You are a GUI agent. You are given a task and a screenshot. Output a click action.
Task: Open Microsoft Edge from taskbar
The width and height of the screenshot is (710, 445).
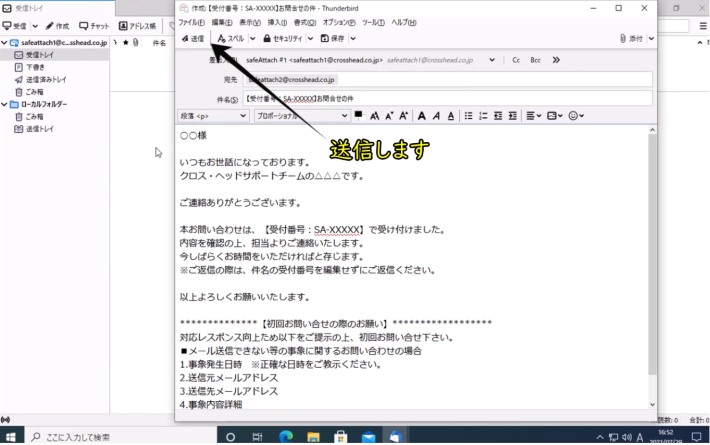point(286,437)
